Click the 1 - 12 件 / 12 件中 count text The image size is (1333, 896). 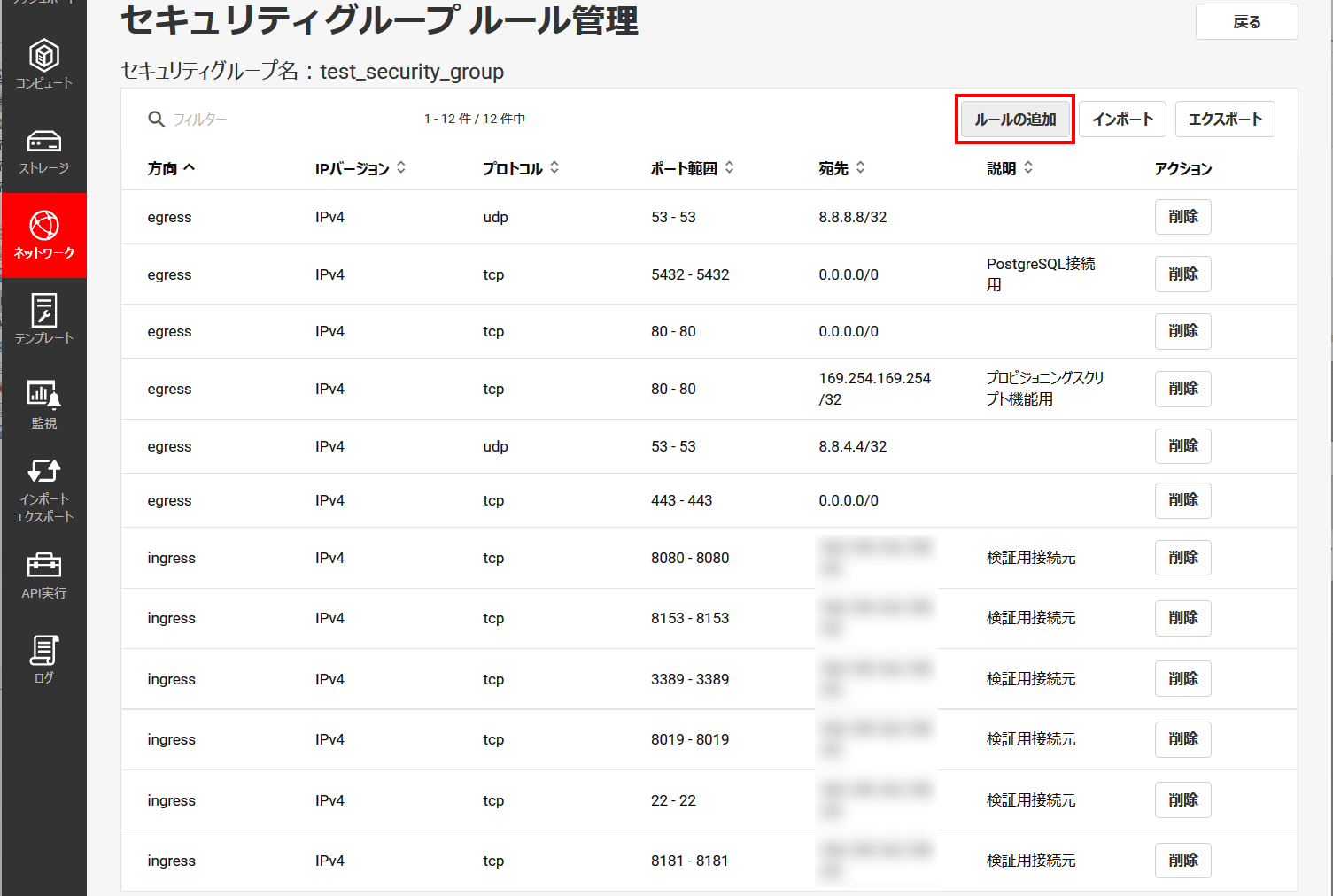point(475,119)
